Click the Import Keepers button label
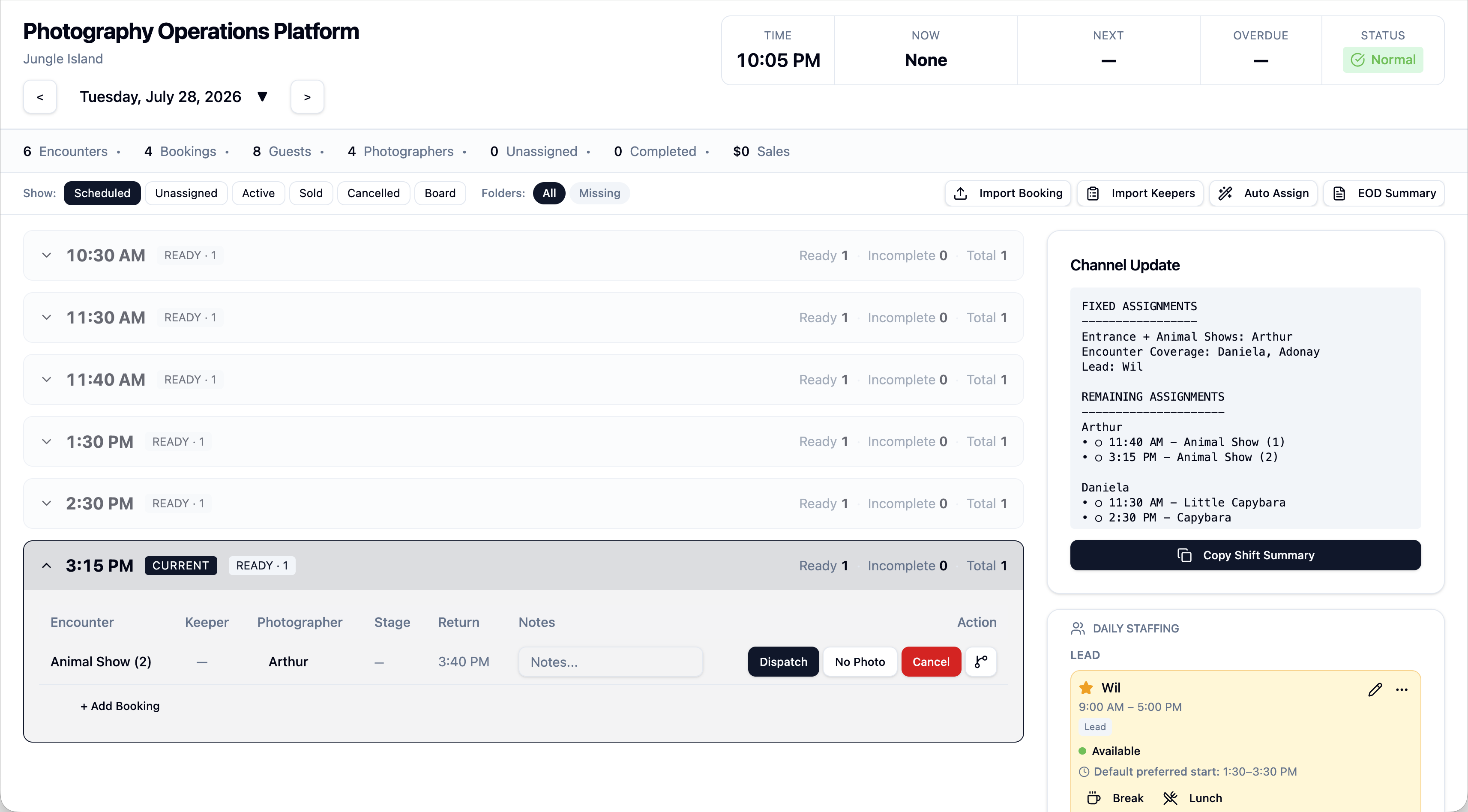Screen dimensions: 1468x812 click(1153, 193)
